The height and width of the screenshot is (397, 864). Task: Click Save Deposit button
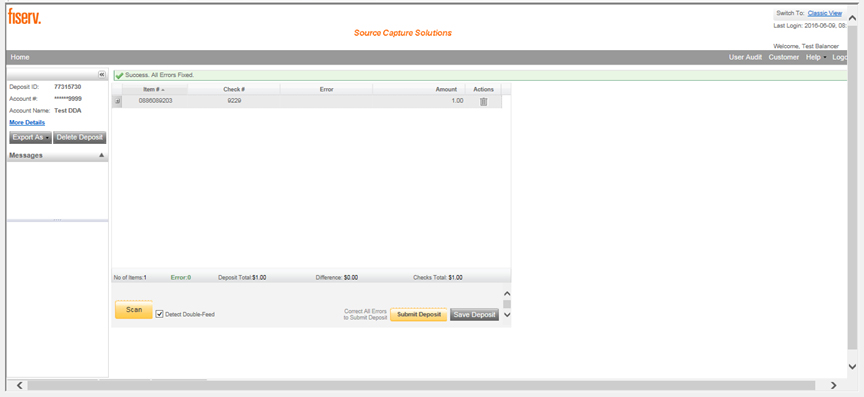tap(474, 314)
